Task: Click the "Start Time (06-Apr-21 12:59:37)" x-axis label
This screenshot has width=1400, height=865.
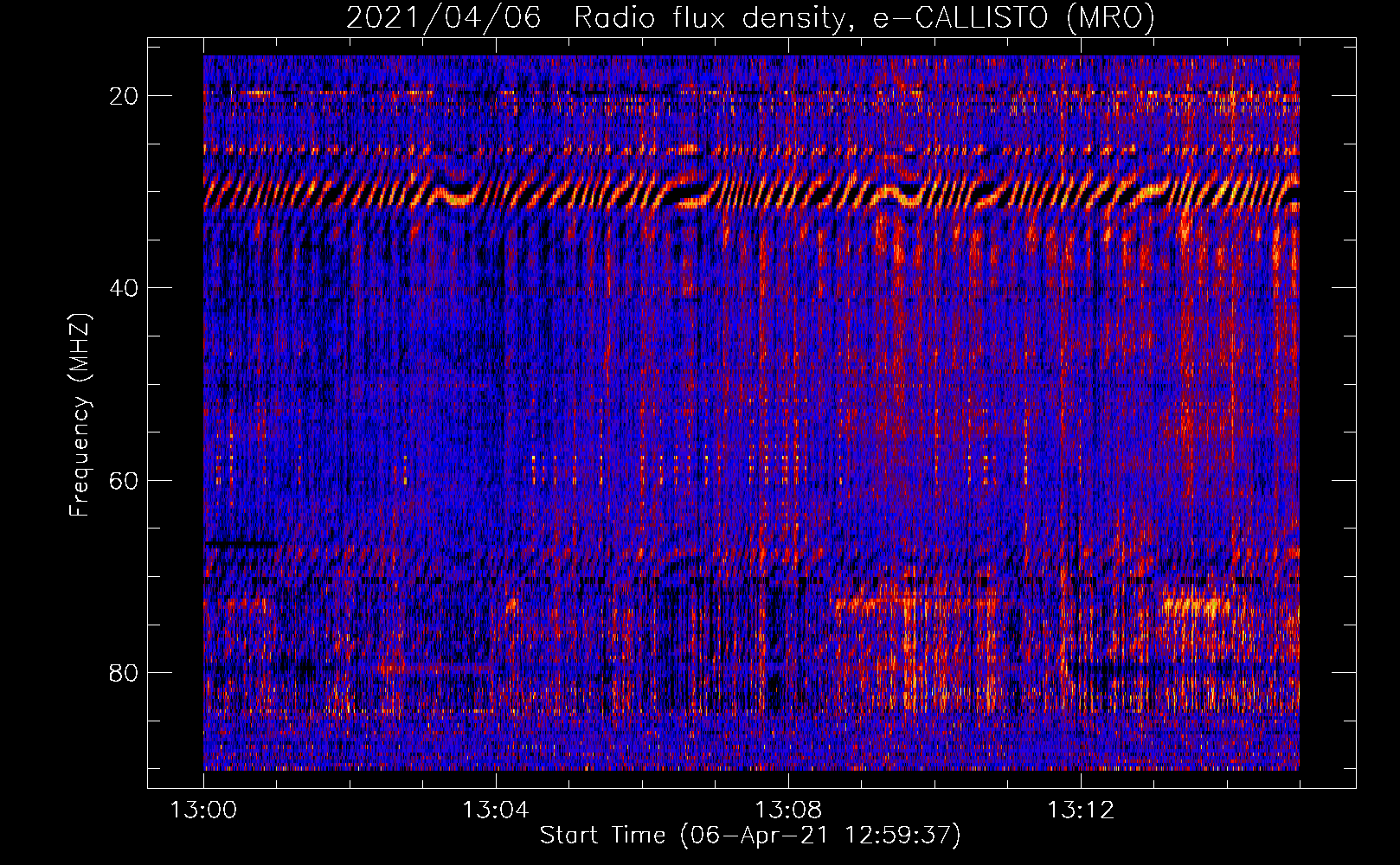Action: 750,836
